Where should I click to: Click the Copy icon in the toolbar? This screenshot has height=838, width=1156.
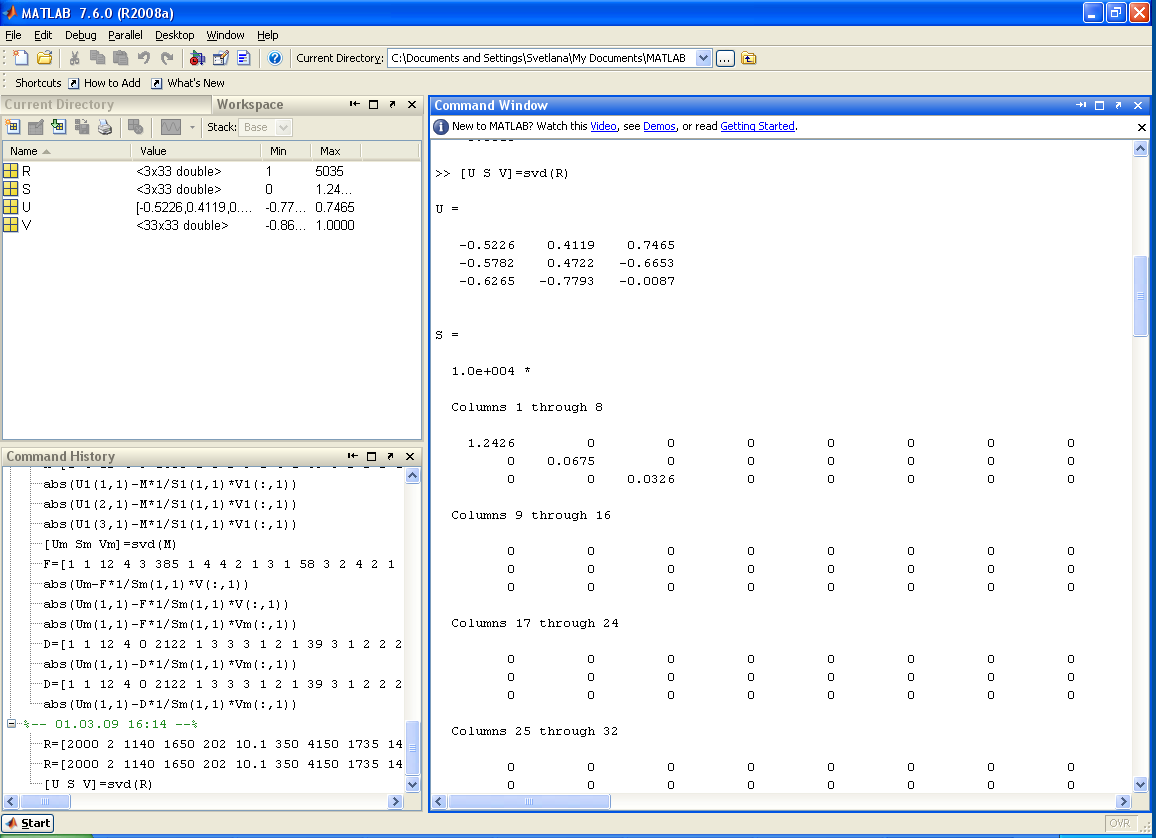point(97,57)
